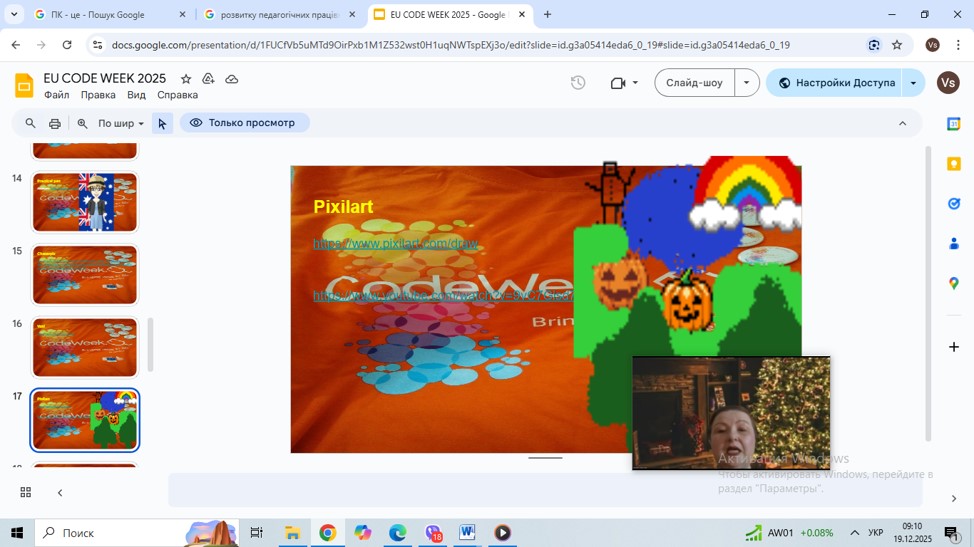
Task: Hide the menus with the up chevron
Action: 902,124
